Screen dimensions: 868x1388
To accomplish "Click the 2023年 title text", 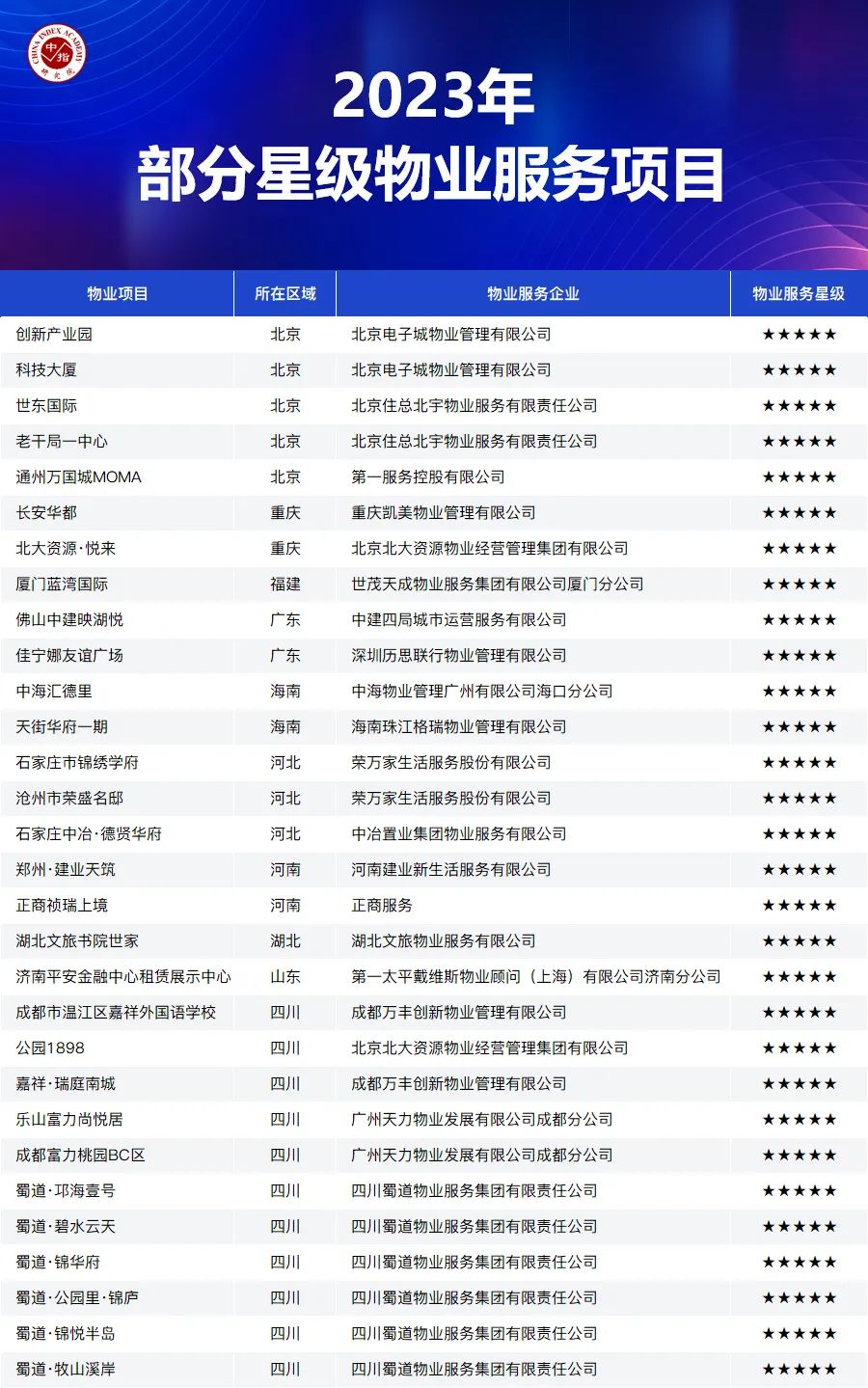I will pyautogui.click(x=433, y=96).
